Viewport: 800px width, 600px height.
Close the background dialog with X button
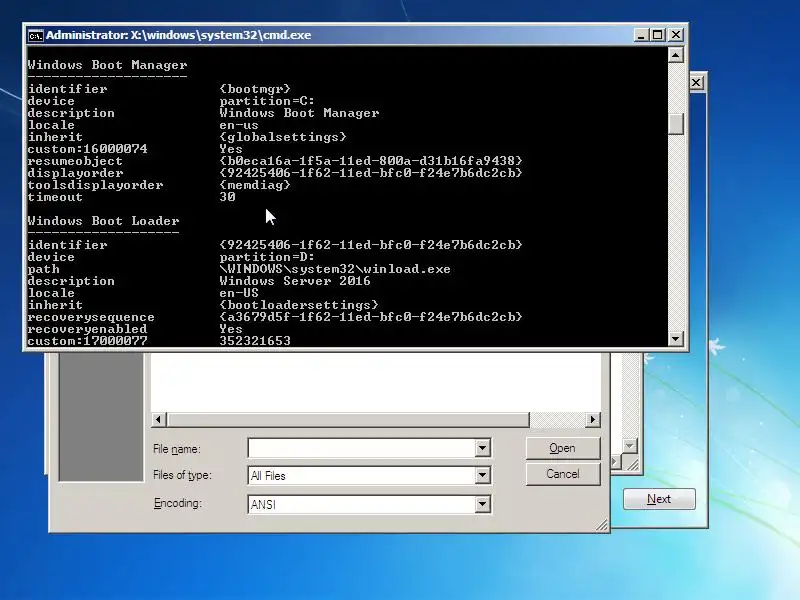696,83
